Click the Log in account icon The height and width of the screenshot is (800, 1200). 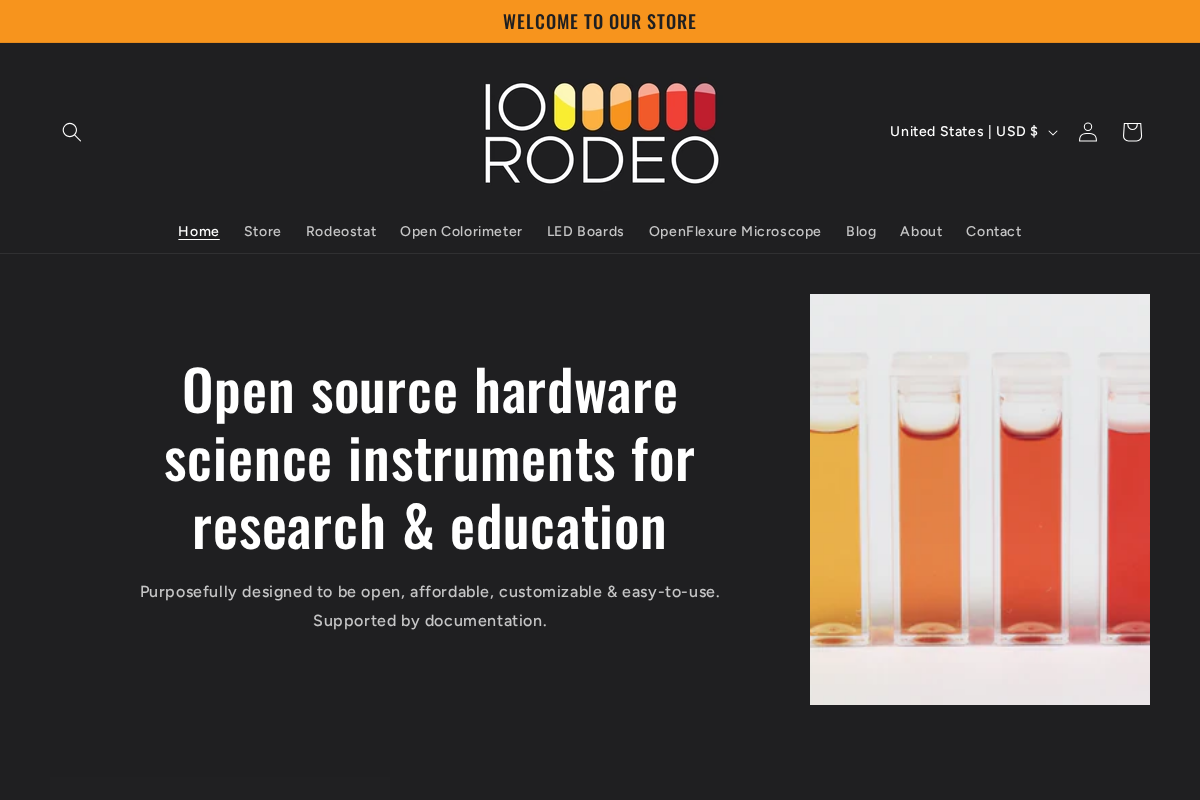(x=1087, y=131)
